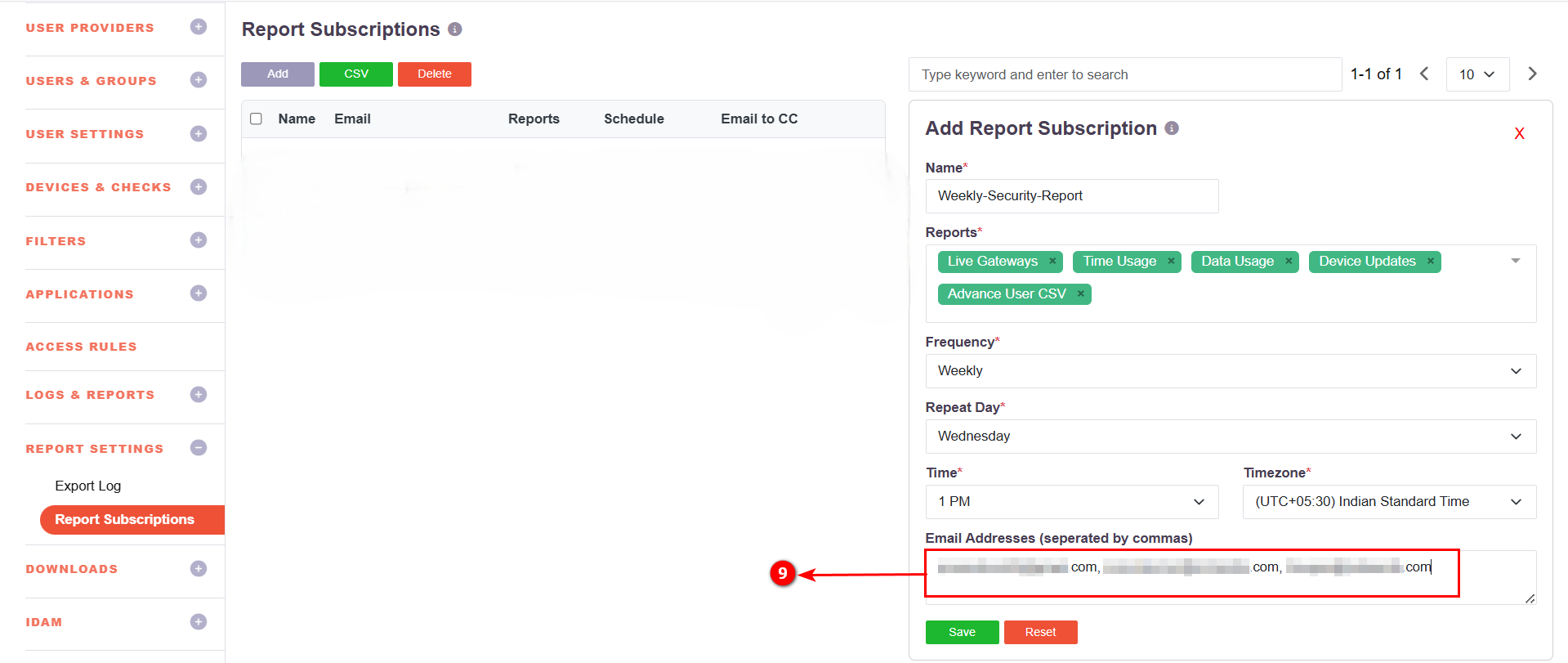Click the Reset button
Screen dimensions: 1568x663
(x=1040, y=632)
